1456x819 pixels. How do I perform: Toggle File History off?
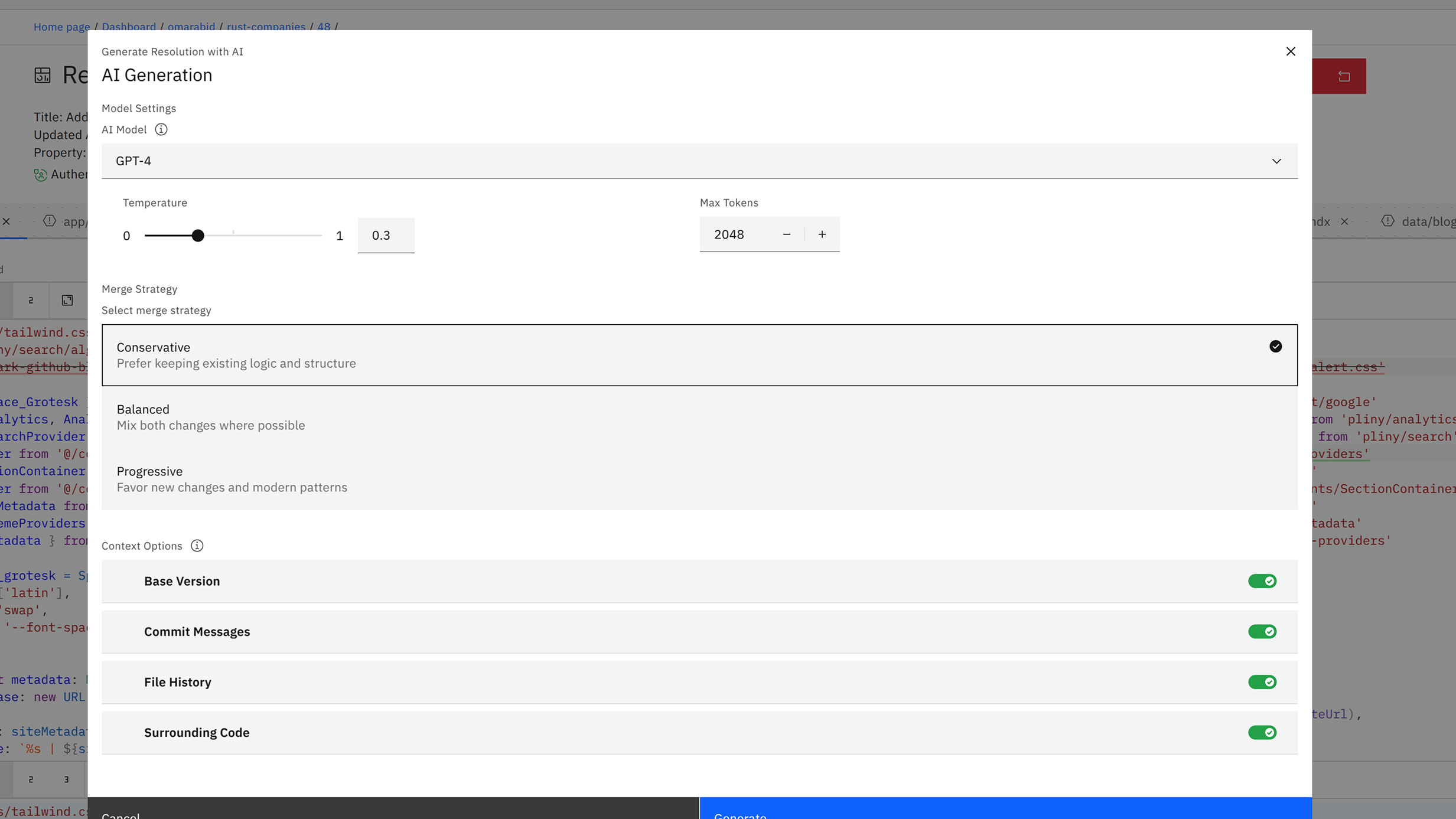(1263, 682)
